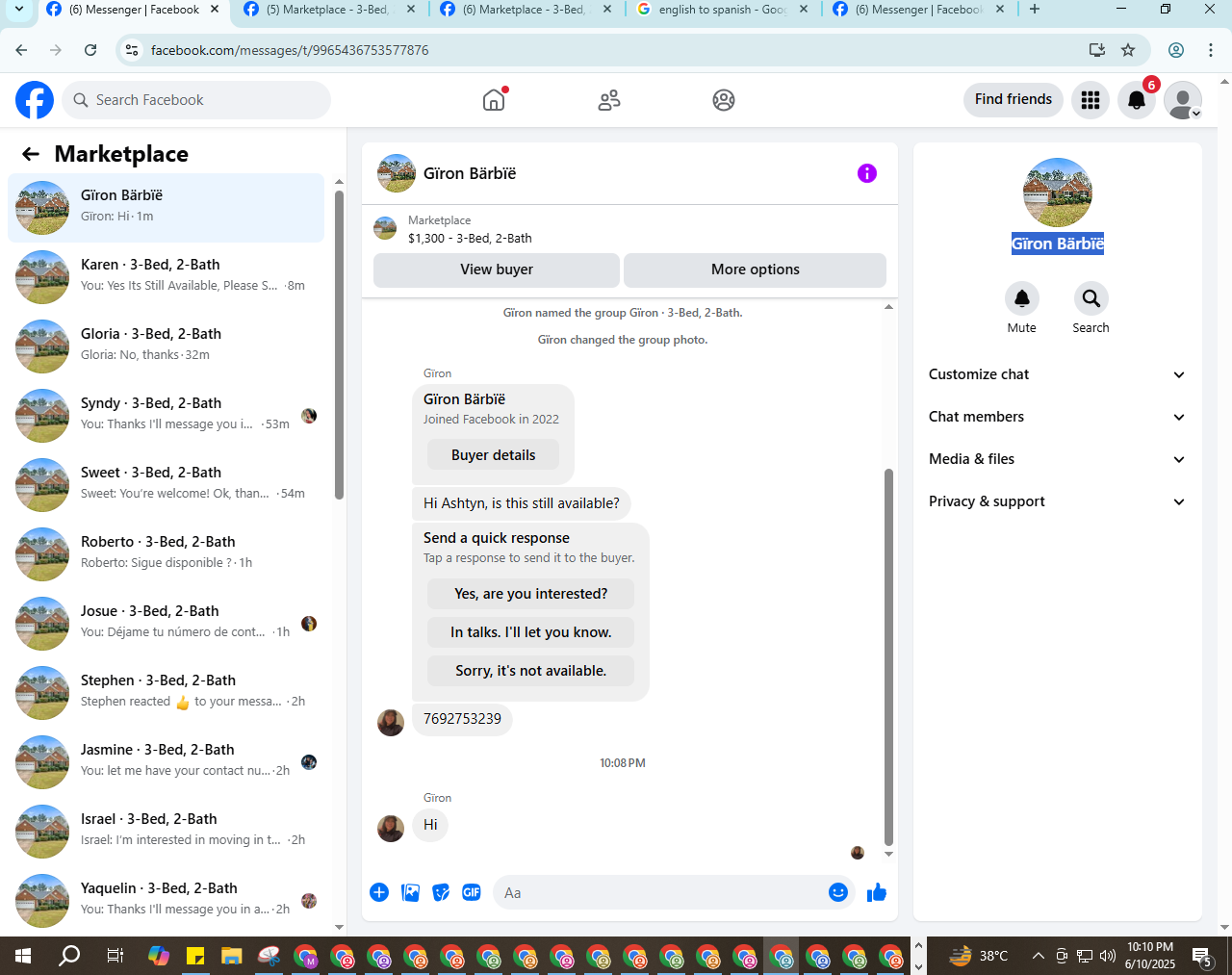Click Gïron Bärbïë profile photo in right panel
The width and height of the screenshot is (1232, 975).
pyautogui.click(x=1058, y=192)
